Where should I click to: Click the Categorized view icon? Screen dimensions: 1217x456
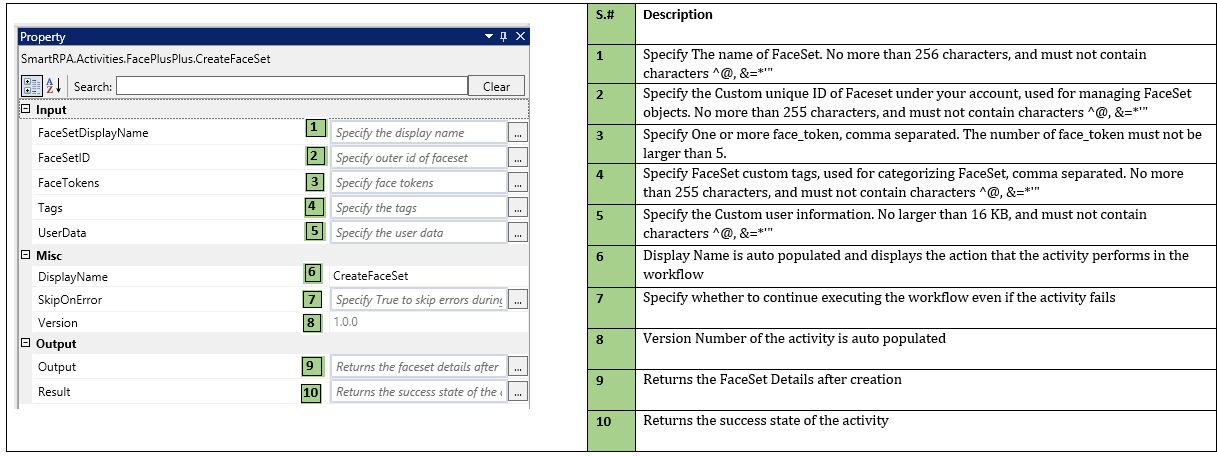[x=30, y=86]
